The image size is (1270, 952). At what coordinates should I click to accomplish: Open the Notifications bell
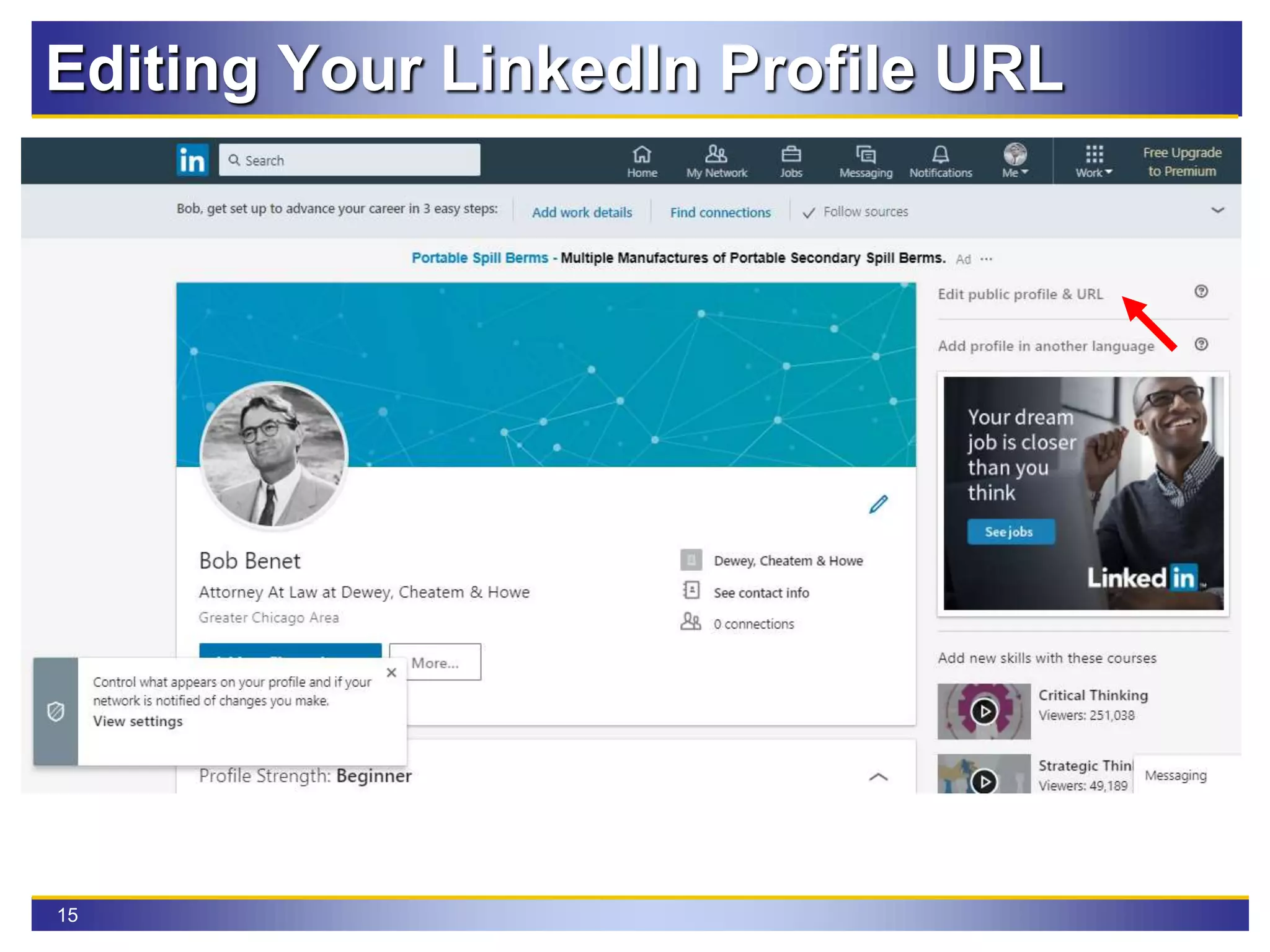pos(941,161)
